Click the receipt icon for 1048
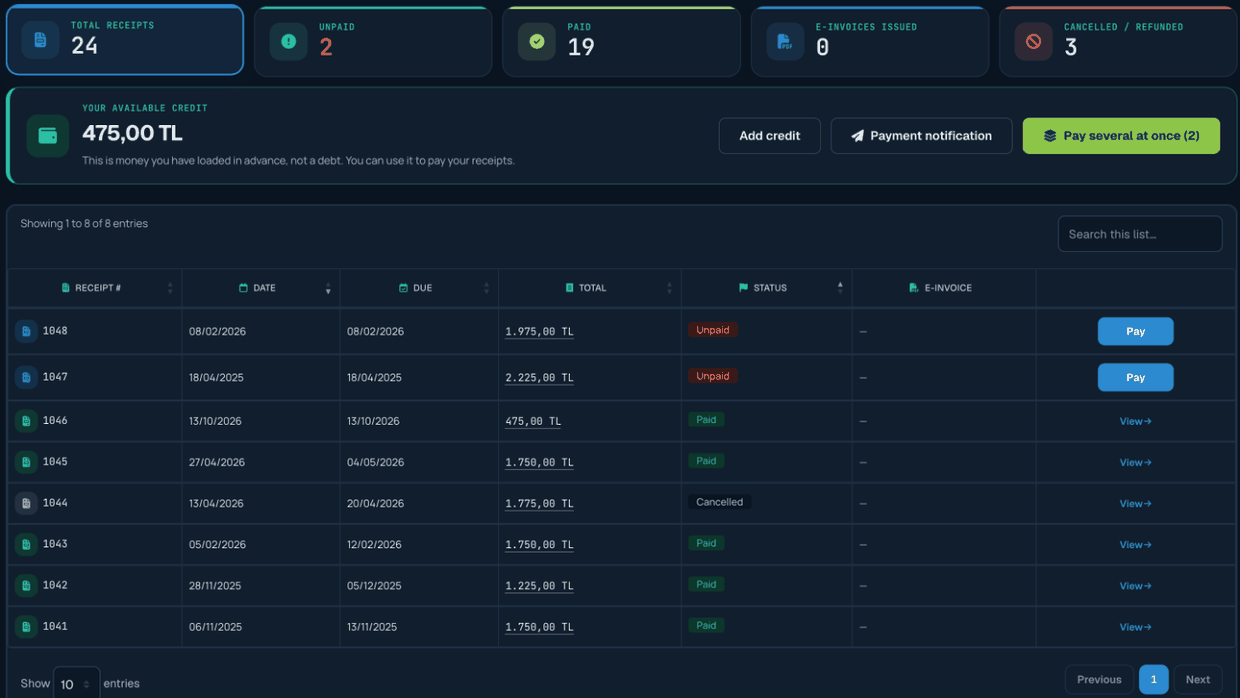1240x698 pixels. click(26, 331)
